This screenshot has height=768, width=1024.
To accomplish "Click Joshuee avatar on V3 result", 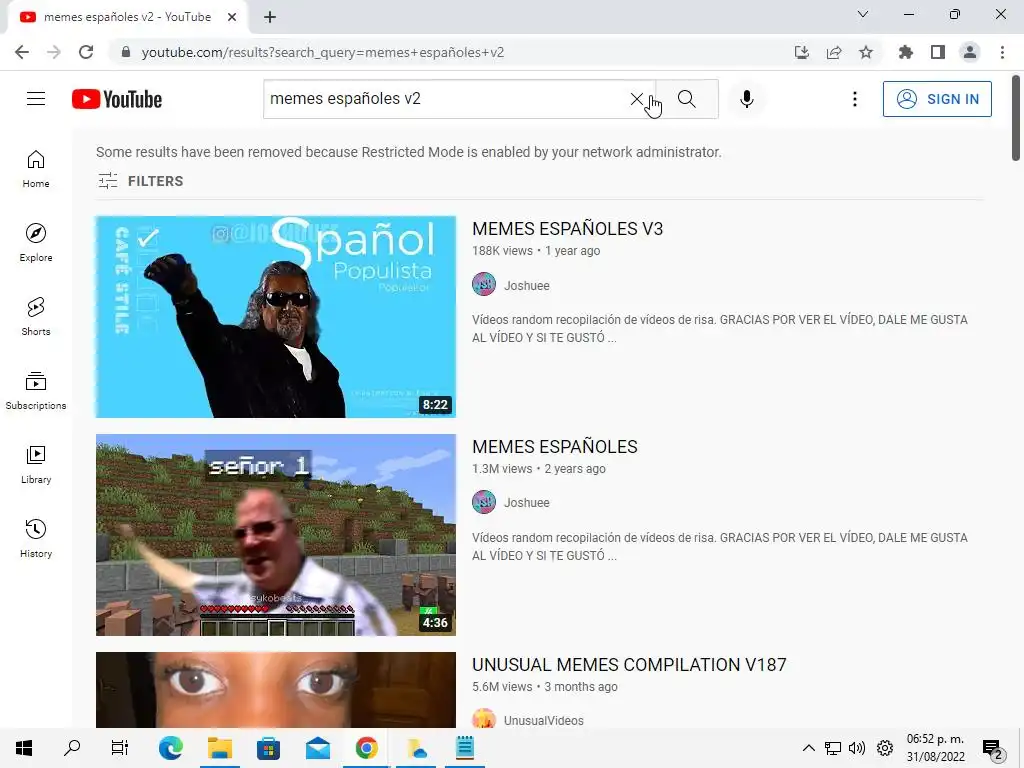I will [484, 285].
